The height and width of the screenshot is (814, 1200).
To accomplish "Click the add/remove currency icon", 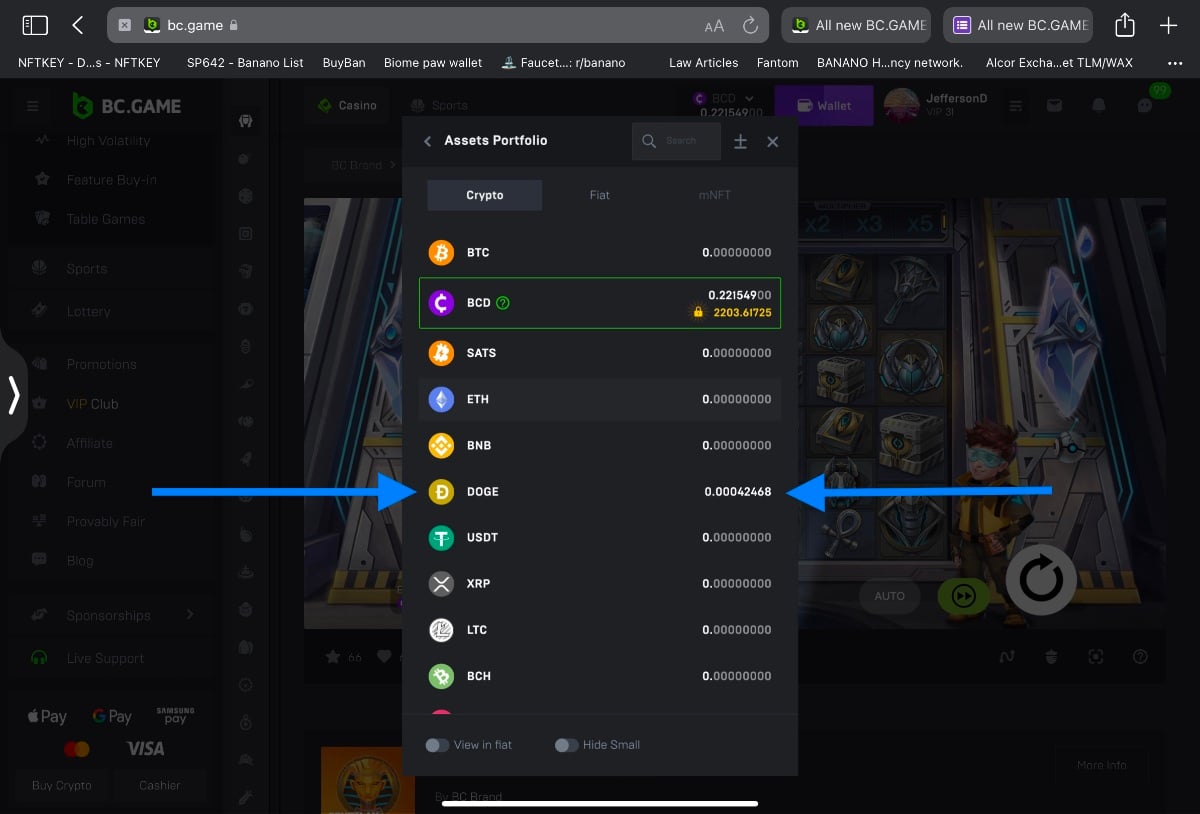I will pos(740,142).
